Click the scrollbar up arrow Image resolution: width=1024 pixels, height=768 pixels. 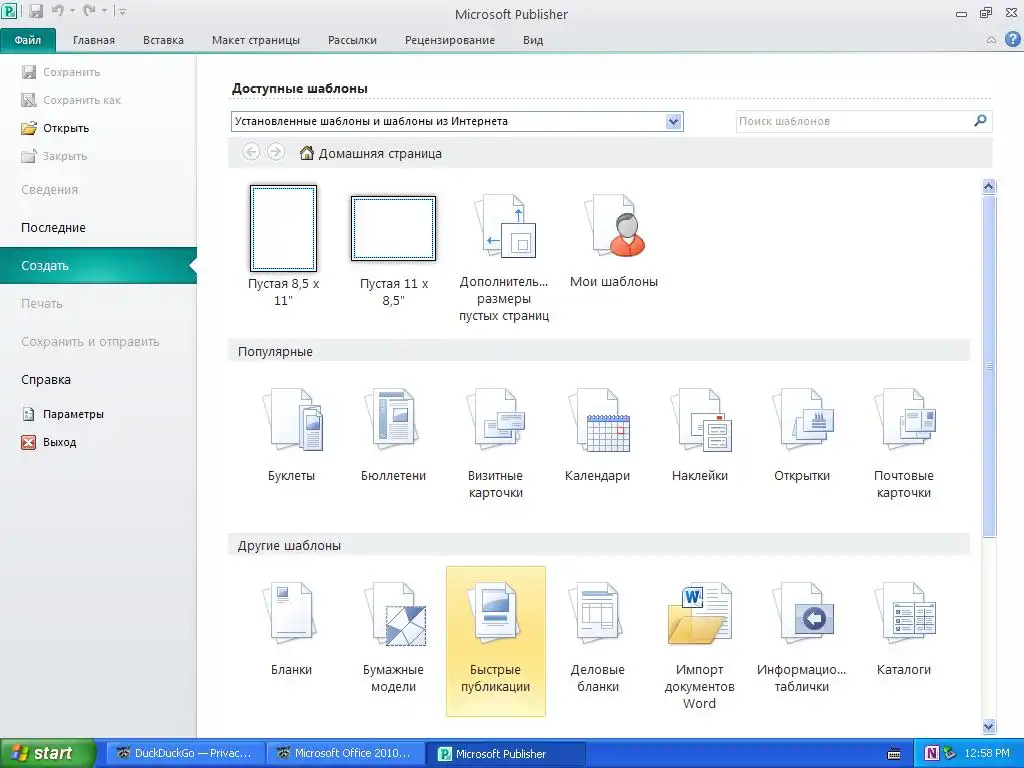pos(989,187)
